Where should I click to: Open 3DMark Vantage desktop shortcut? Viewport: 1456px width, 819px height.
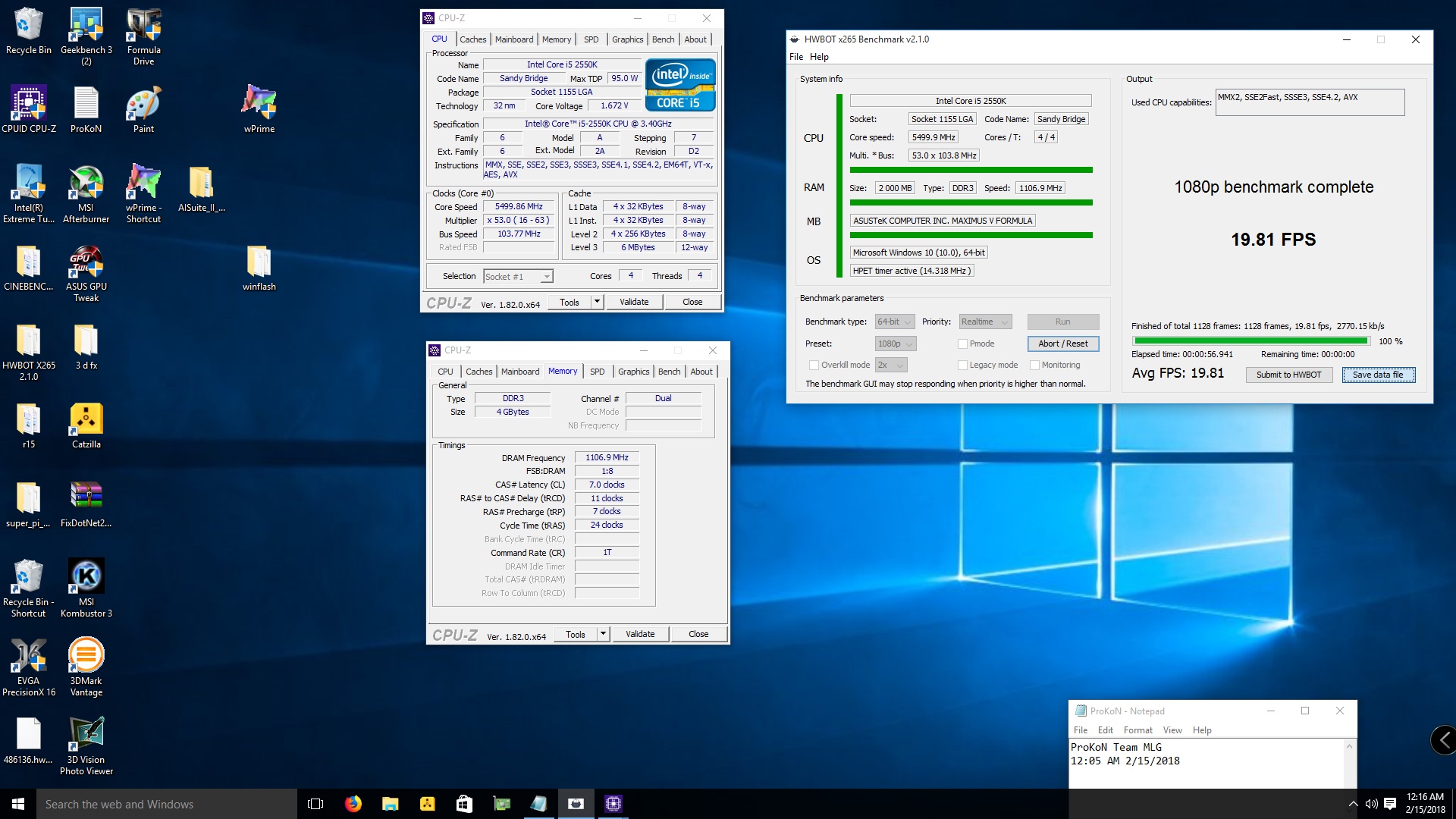coord(86,667)
